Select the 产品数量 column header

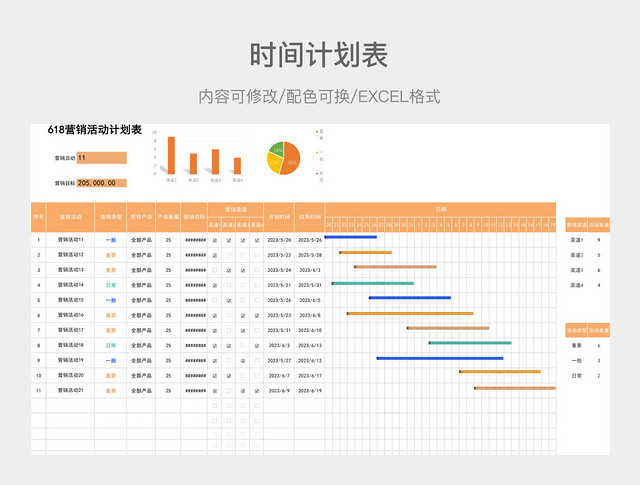coord(168,217)
